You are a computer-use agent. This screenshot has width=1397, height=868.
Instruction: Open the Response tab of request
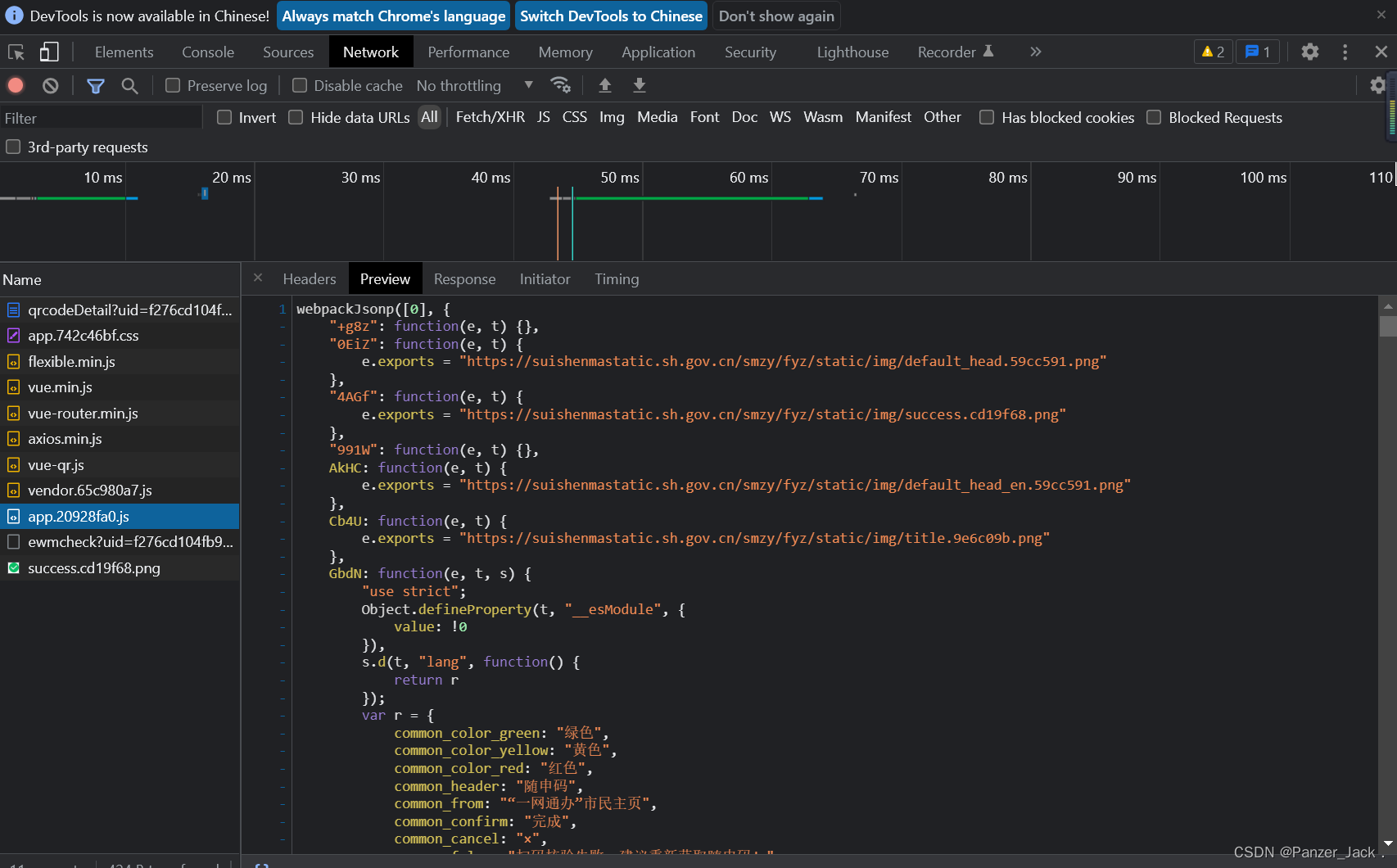click(x=464, y=278)
